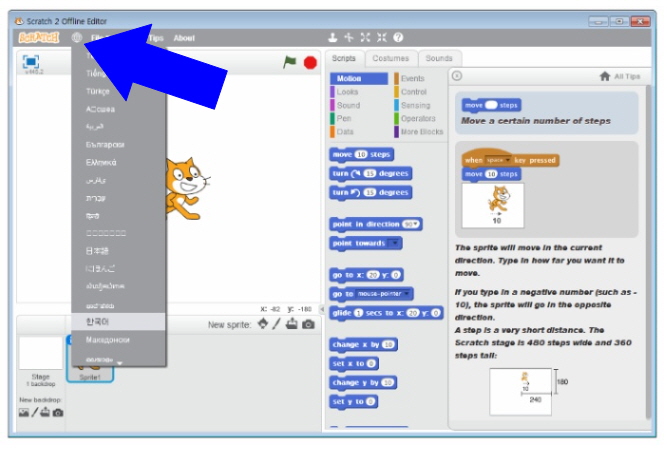
Task: Take new sprite photo with camera icon
Action: (x=309, y=324)
